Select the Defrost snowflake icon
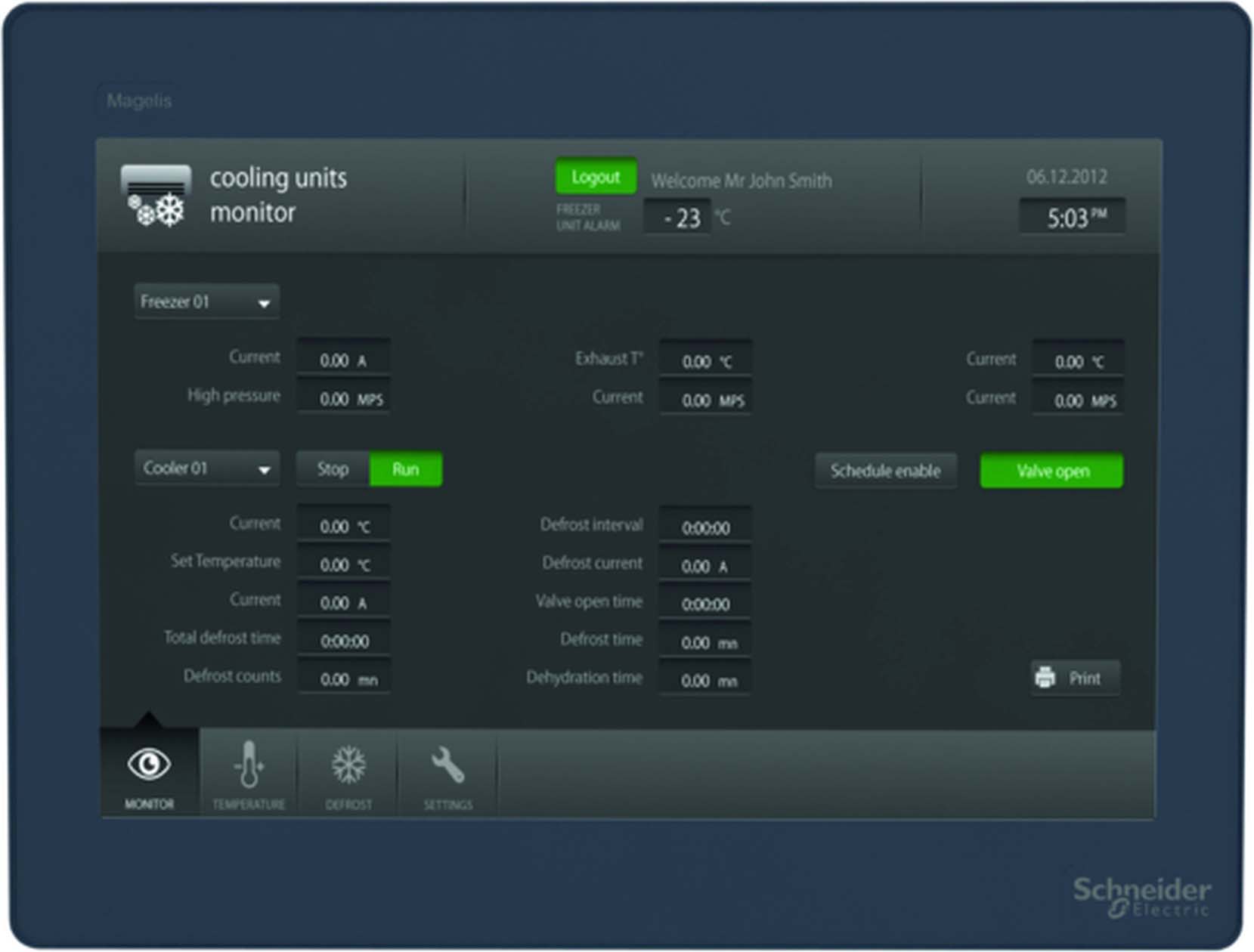Image resolution: width=1254 pixels, height=952 pixels. 348,765
